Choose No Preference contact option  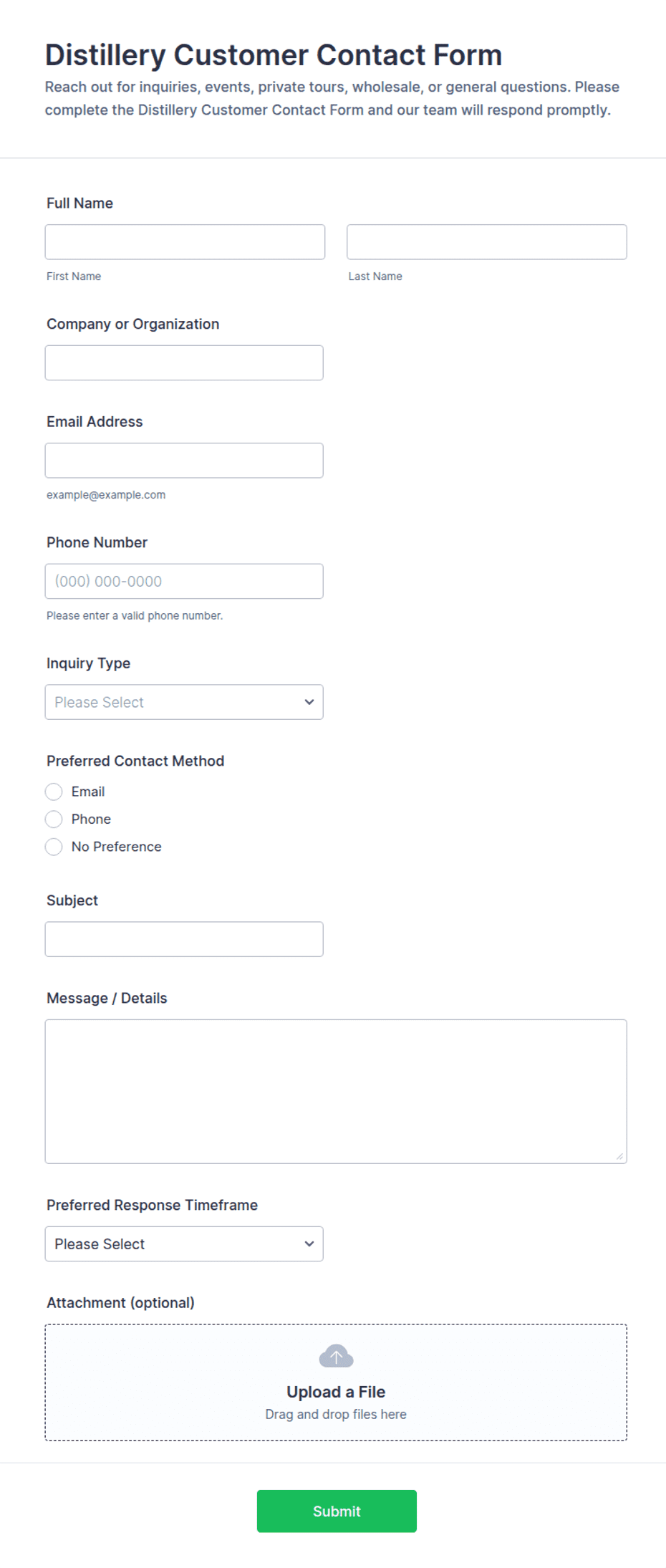click(x=54, y=847)
